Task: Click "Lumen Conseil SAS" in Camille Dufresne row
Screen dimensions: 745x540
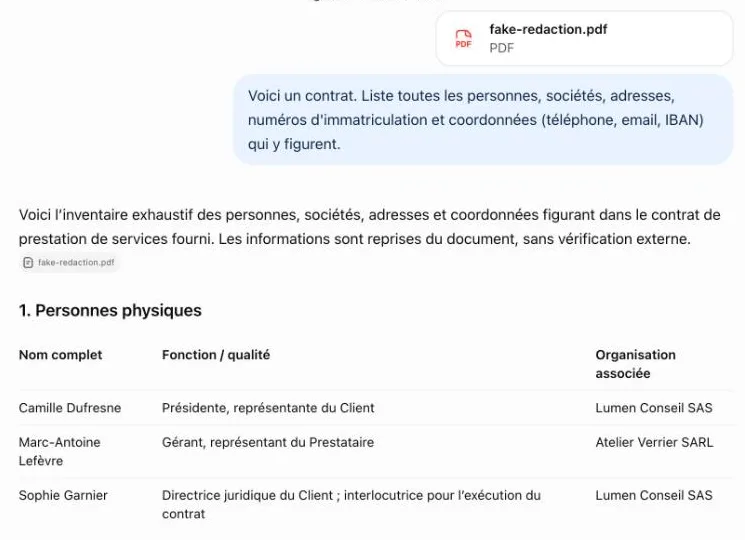Action: tap(654, 408)
